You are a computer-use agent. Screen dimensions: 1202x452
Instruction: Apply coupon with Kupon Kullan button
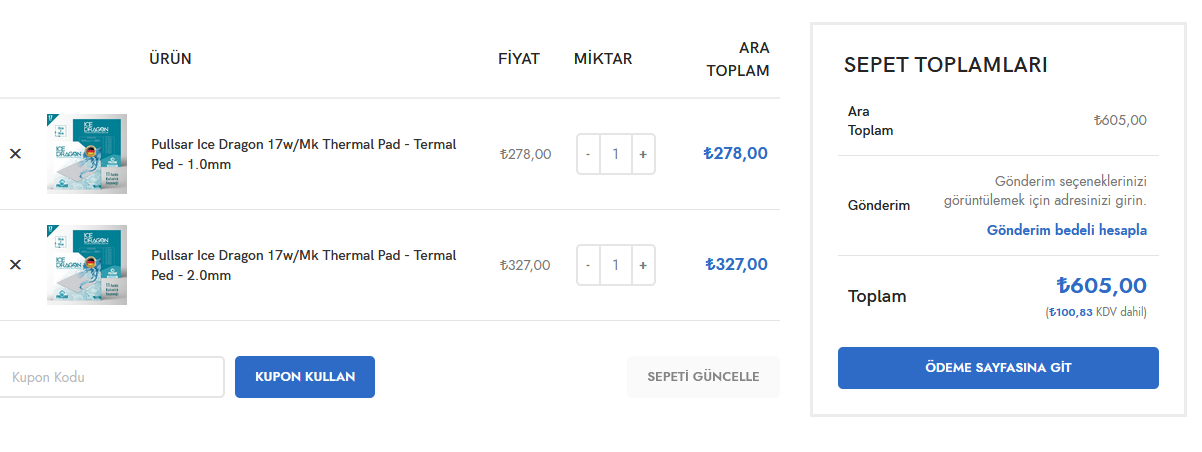(305, 377)
